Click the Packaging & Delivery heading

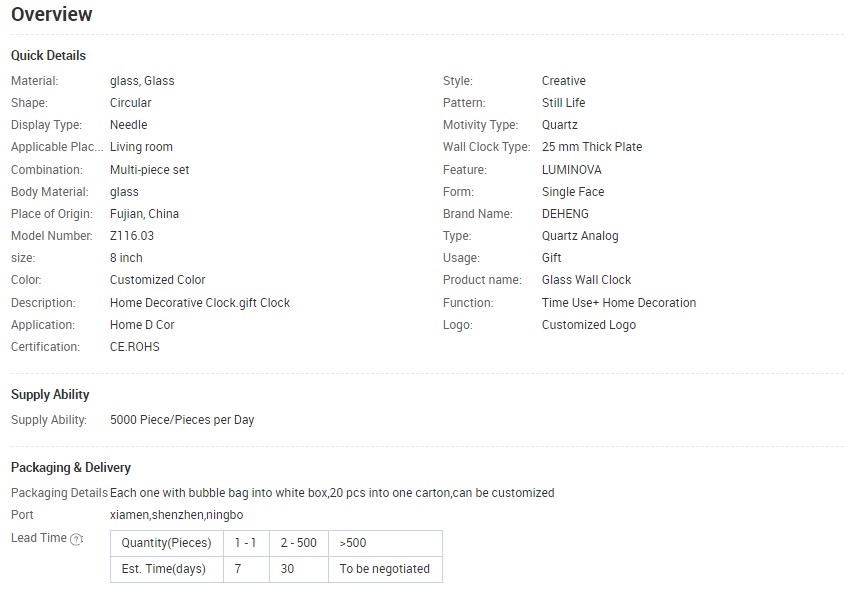tap(71, 468)
